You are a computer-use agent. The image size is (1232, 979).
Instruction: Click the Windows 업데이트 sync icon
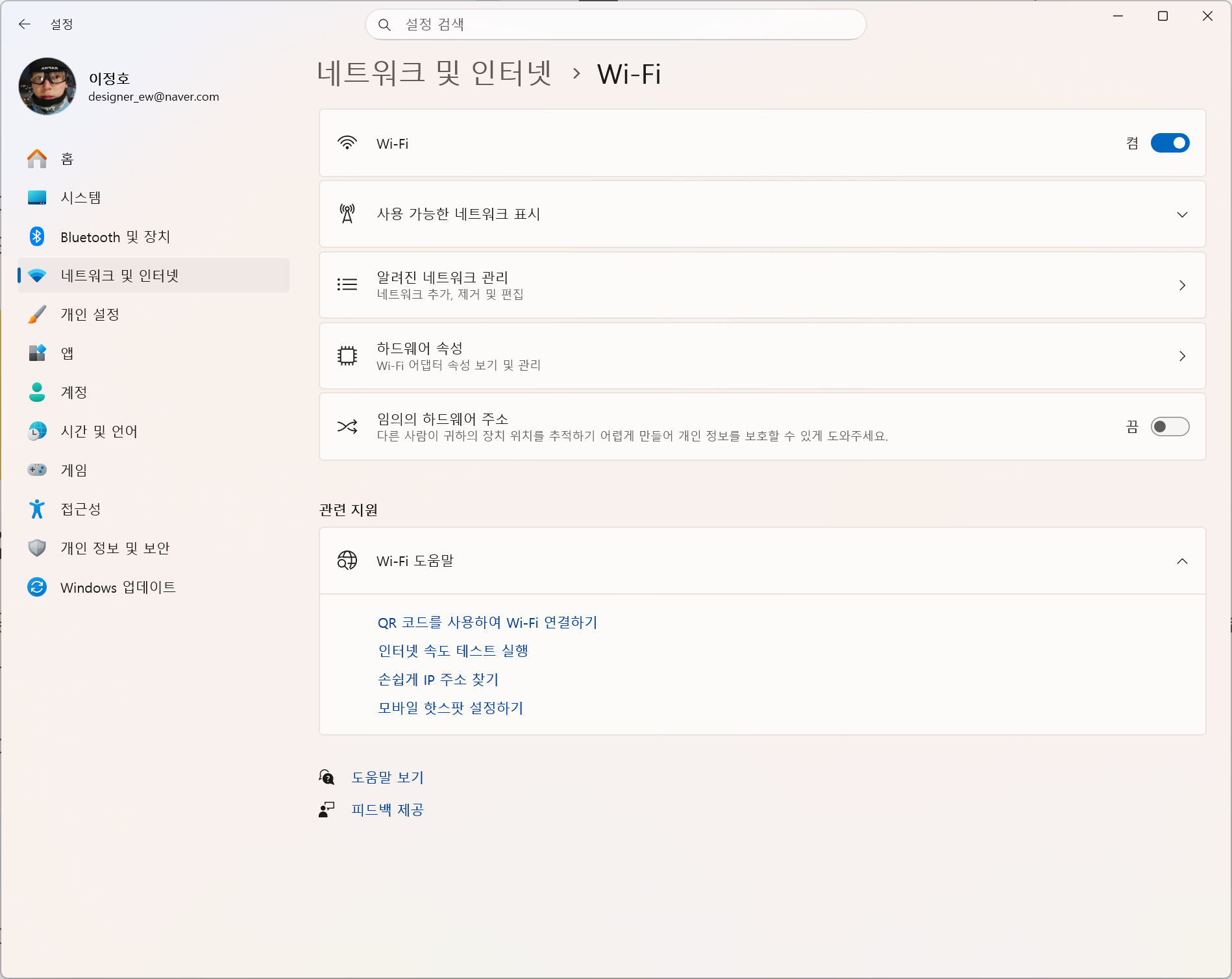(37, 587)
